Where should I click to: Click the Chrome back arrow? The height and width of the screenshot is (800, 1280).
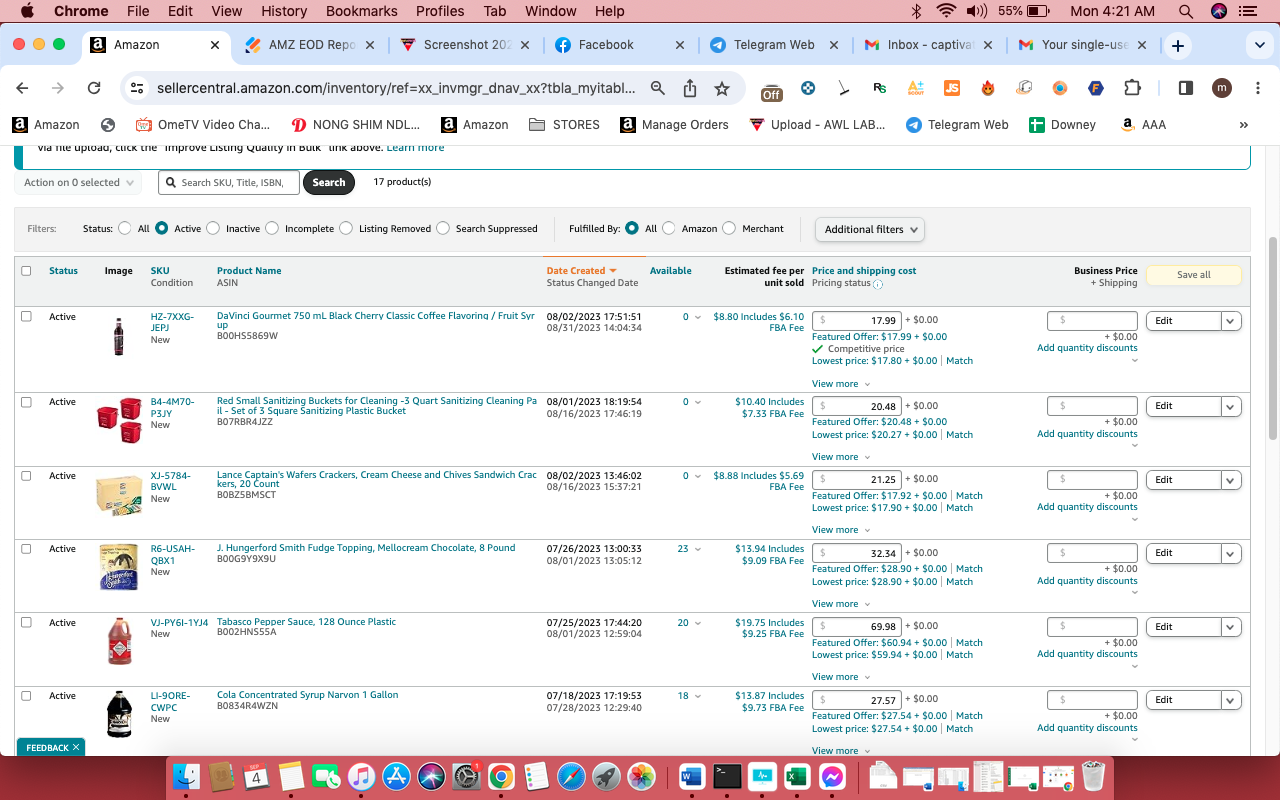[23, 88]
